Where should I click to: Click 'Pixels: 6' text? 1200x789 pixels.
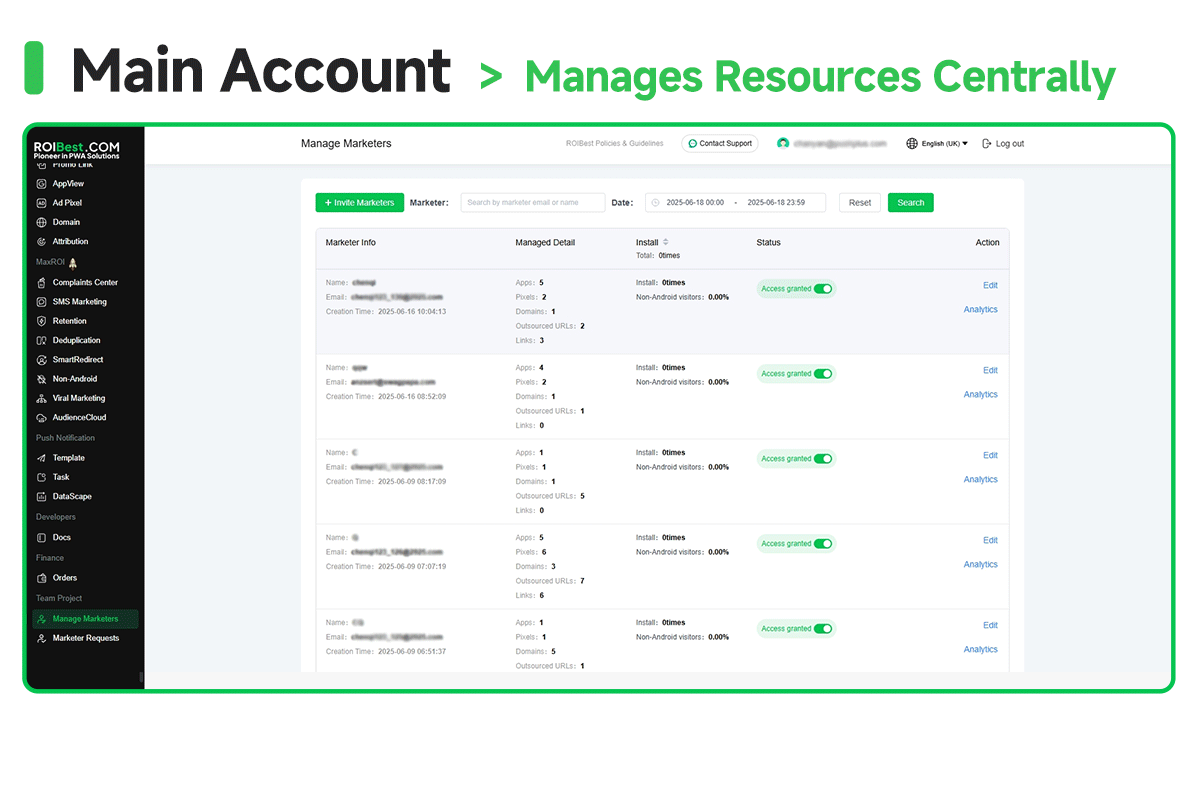[x=531, y=552]
